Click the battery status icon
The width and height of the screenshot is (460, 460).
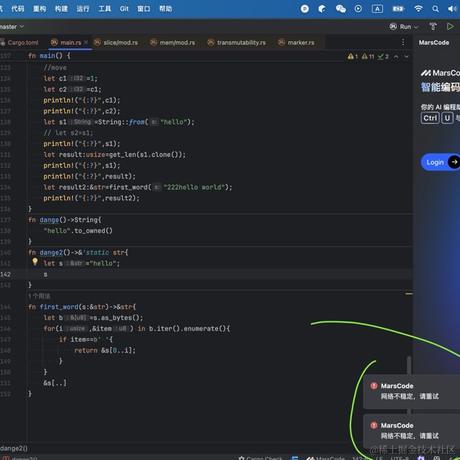pos(398,9)
